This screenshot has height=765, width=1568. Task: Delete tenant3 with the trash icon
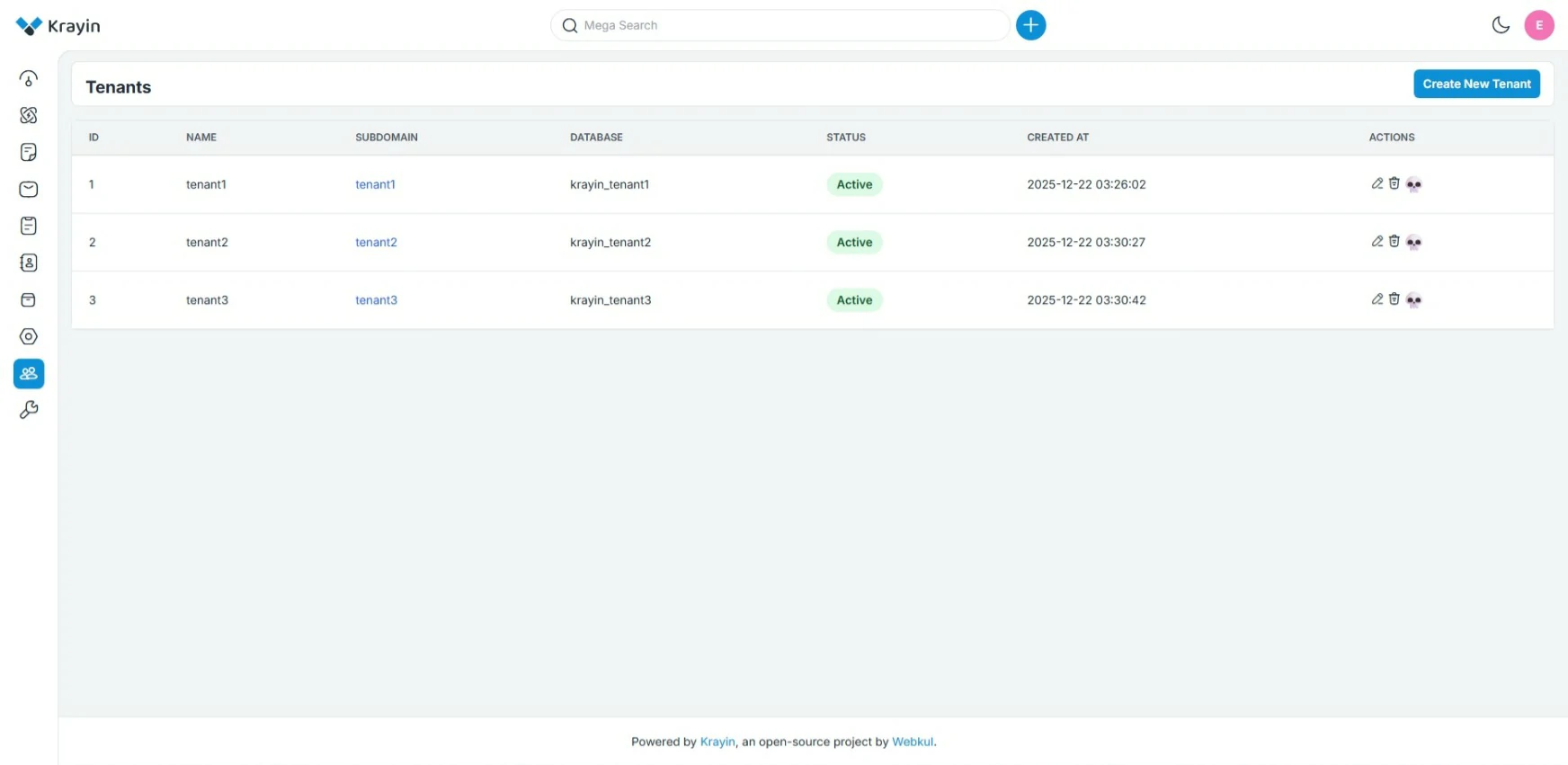(x=1394, y=298)
